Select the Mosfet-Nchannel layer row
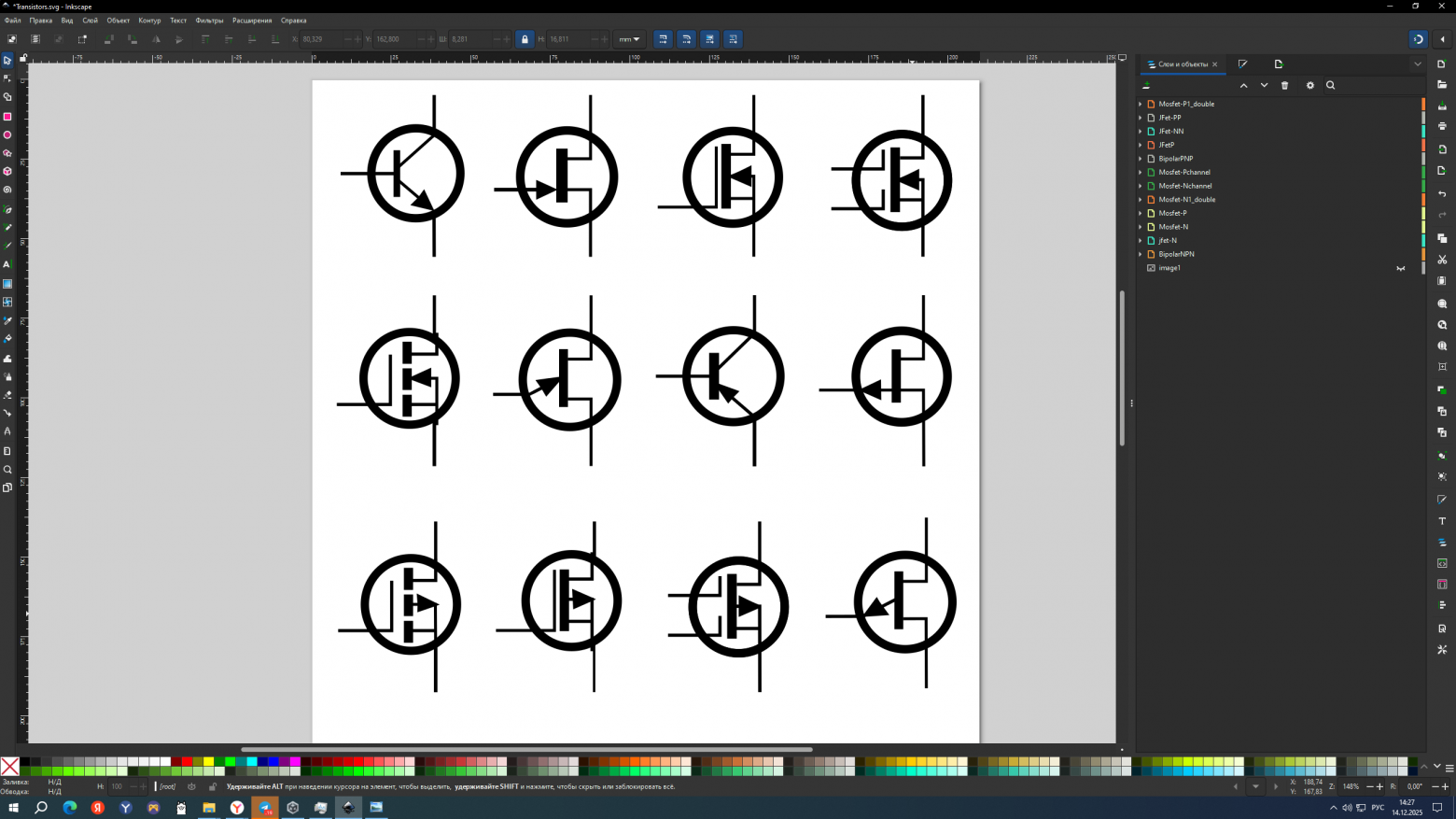 [x=1281, y=186]
